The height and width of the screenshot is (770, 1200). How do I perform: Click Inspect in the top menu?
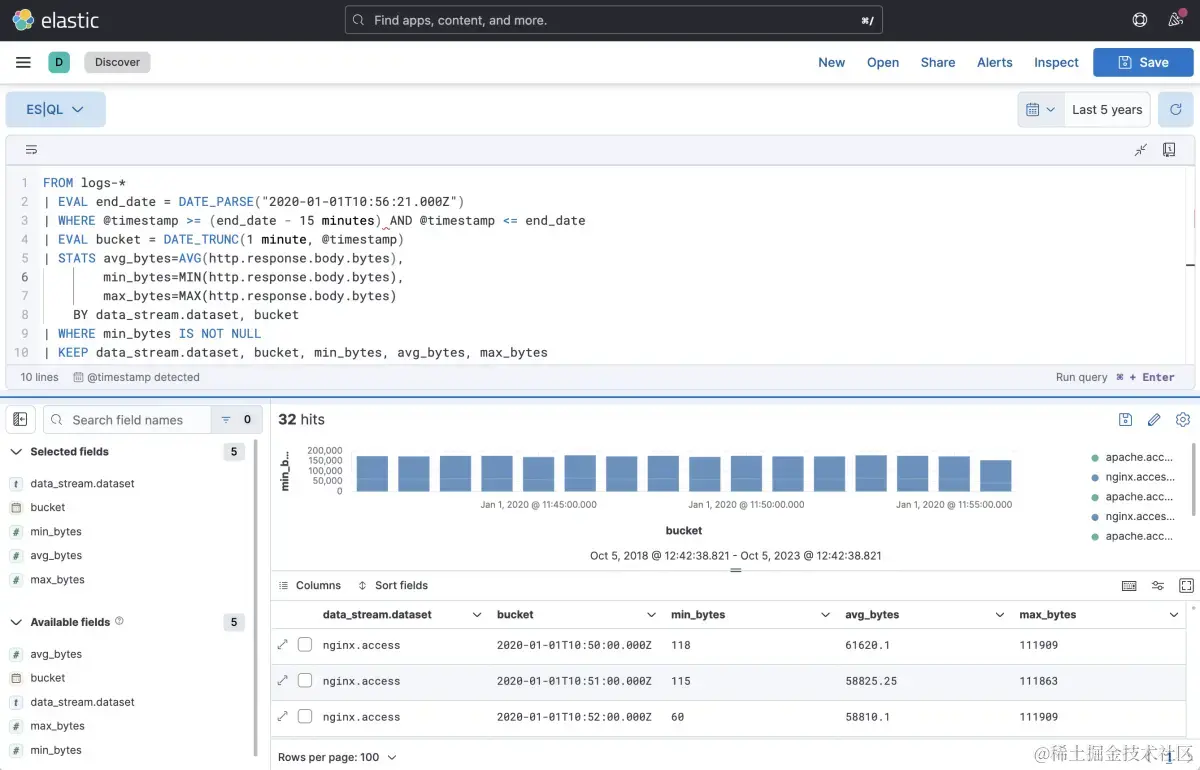click(1056, 62)
